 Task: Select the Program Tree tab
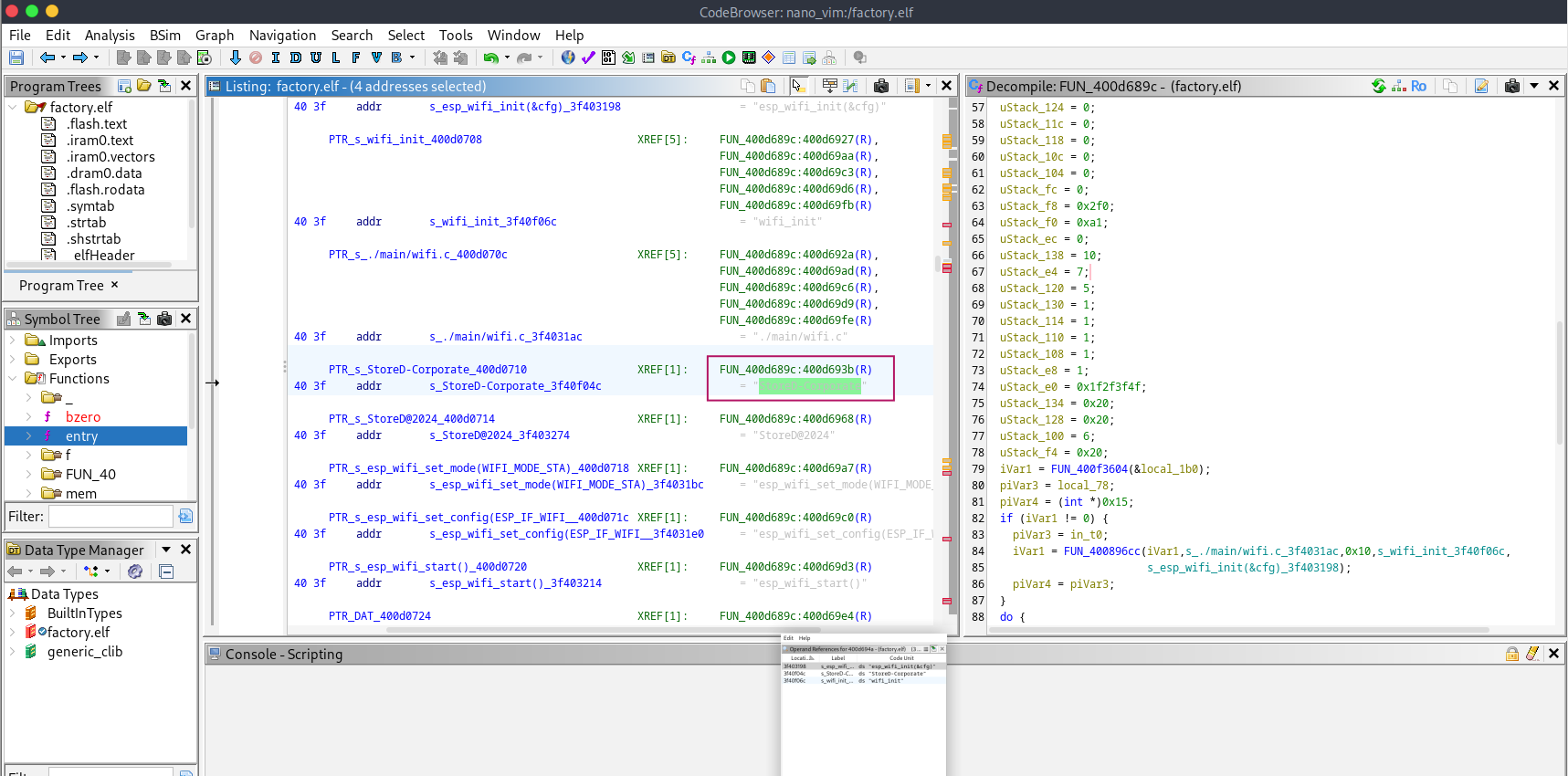tap(61, 286)
